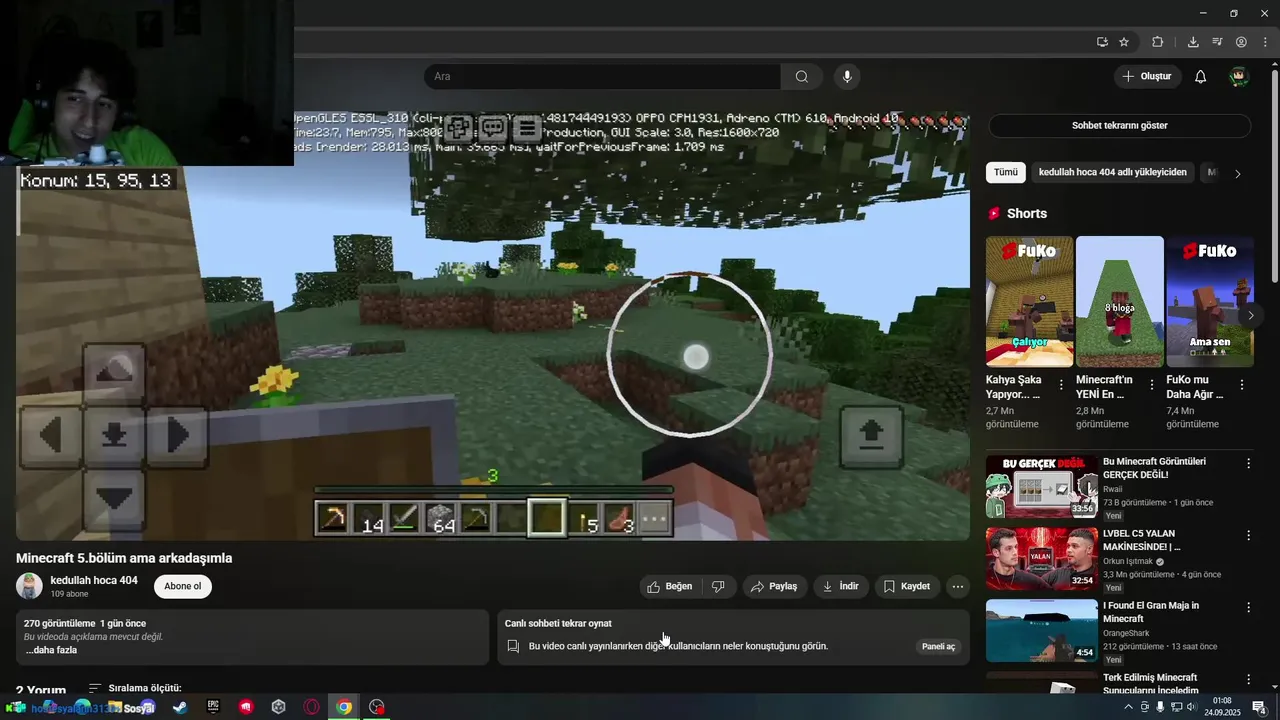Screen dimensions: 1280x720
Task: Open the Kahya Şaka Yapıyor short thumbnail
Action: [x=1029, y=302]
